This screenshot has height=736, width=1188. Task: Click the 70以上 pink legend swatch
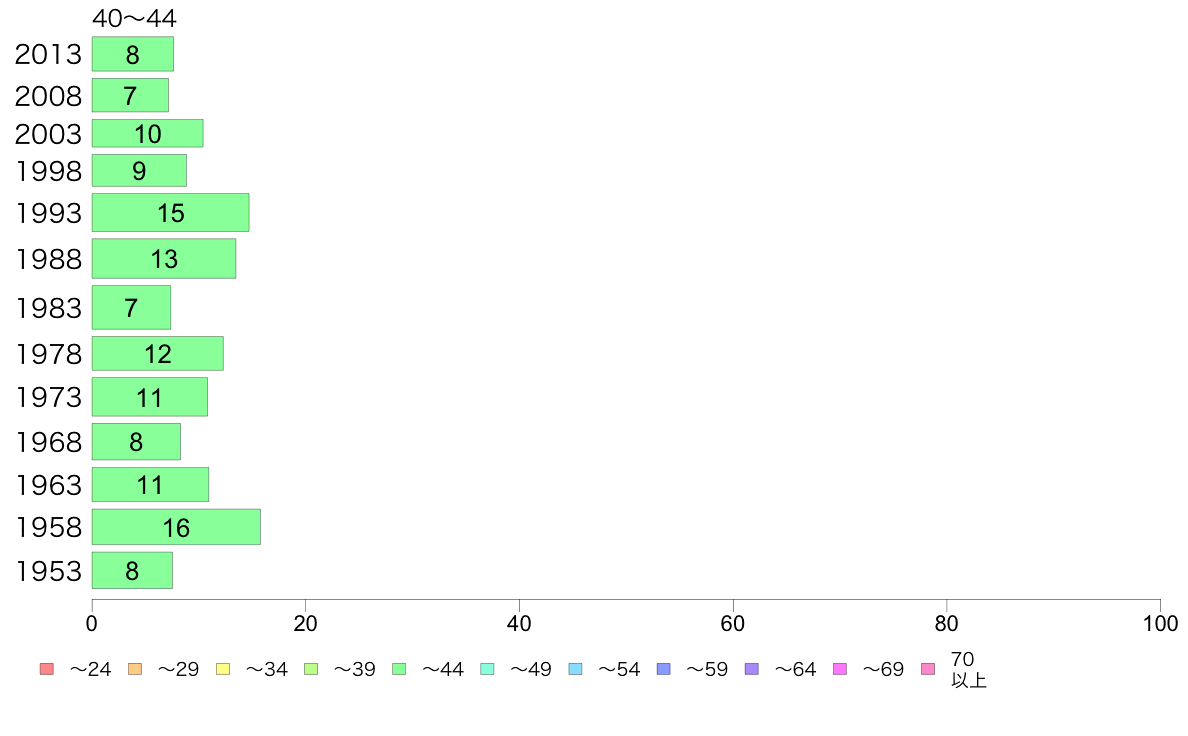click(x=928, y=669)
